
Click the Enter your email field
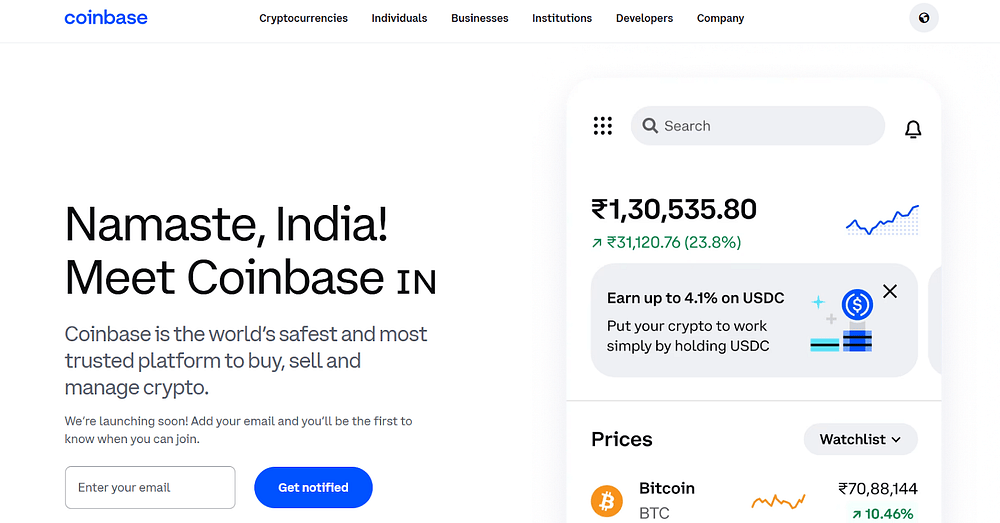pyautogui.click(x=150, y=488)
